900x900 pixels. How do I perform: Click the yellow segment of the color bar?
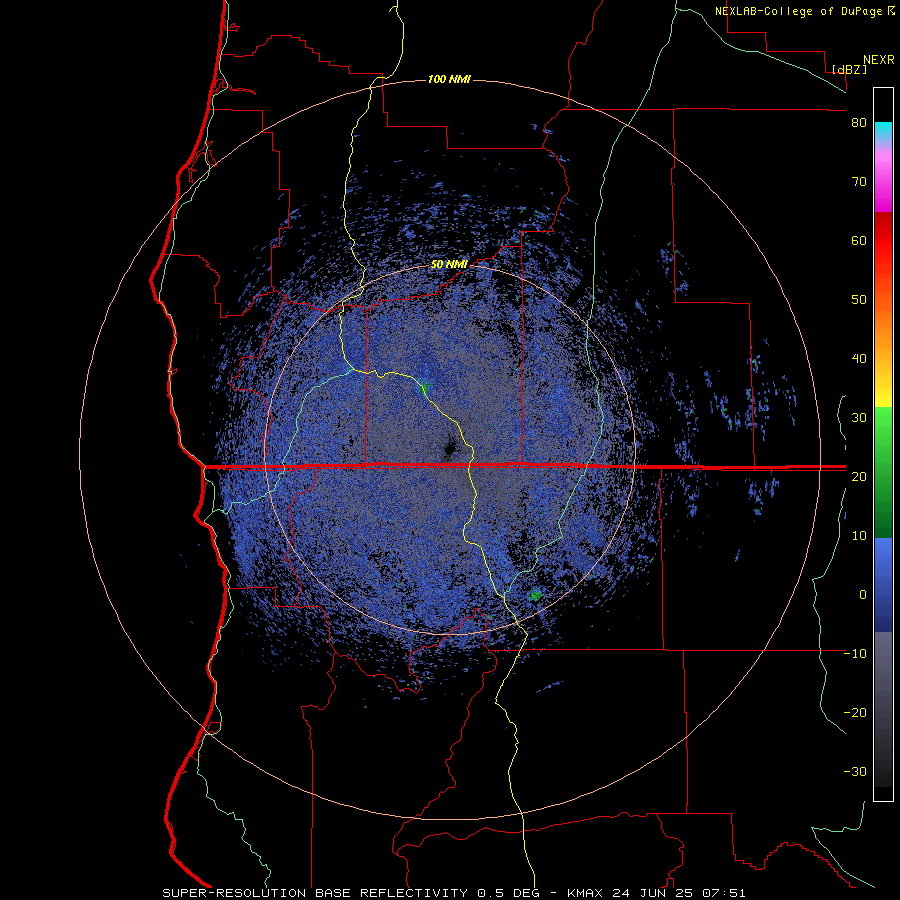(x=883, y=390)
